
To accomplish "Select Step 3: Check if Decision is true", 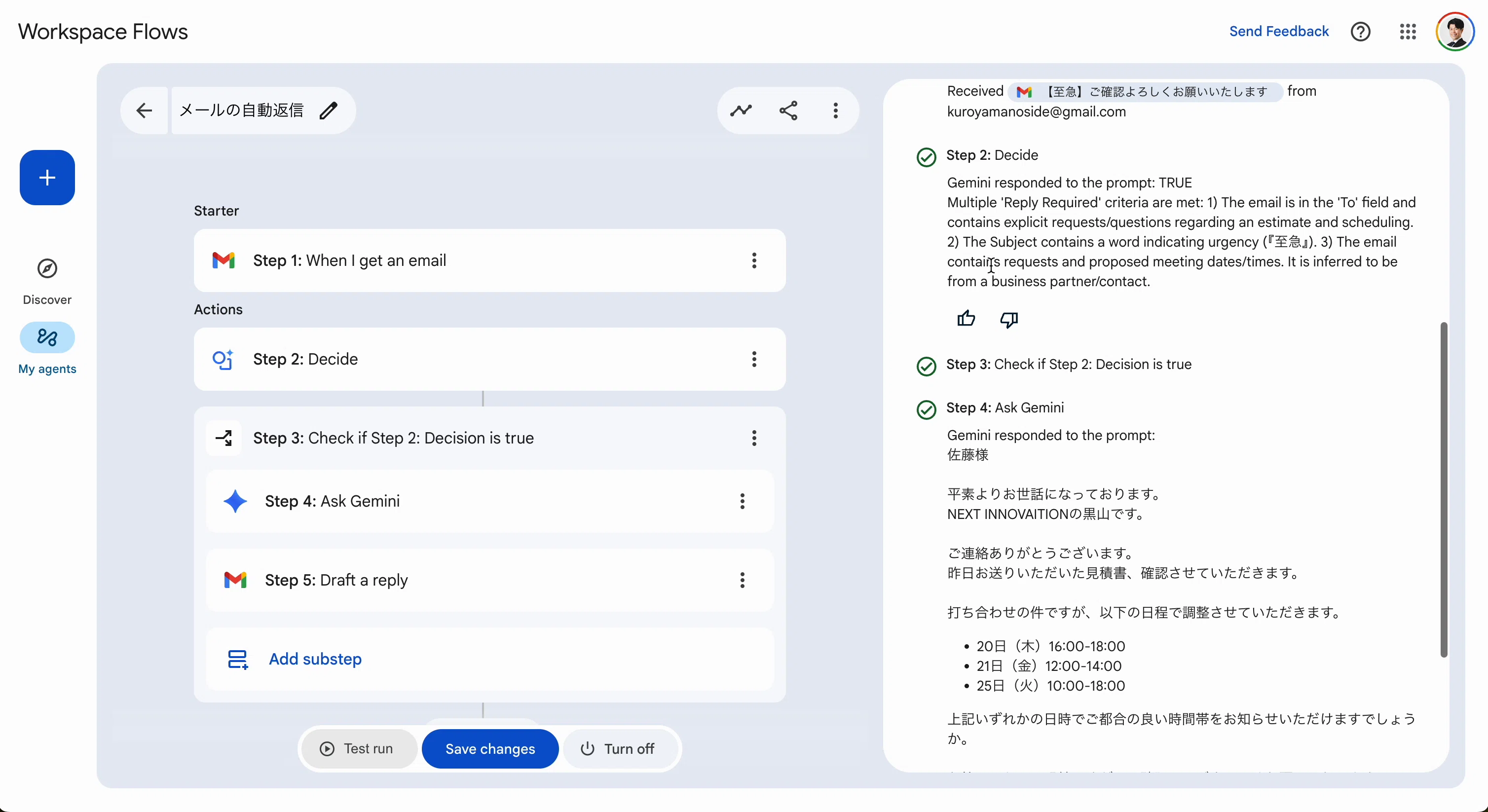I will tap(490, 439).
